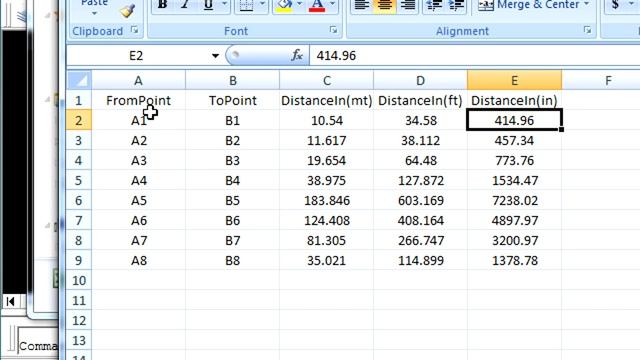Open the Fill Color dropdown arrow
Screen dimensions: 640x360
click(299, 4)
